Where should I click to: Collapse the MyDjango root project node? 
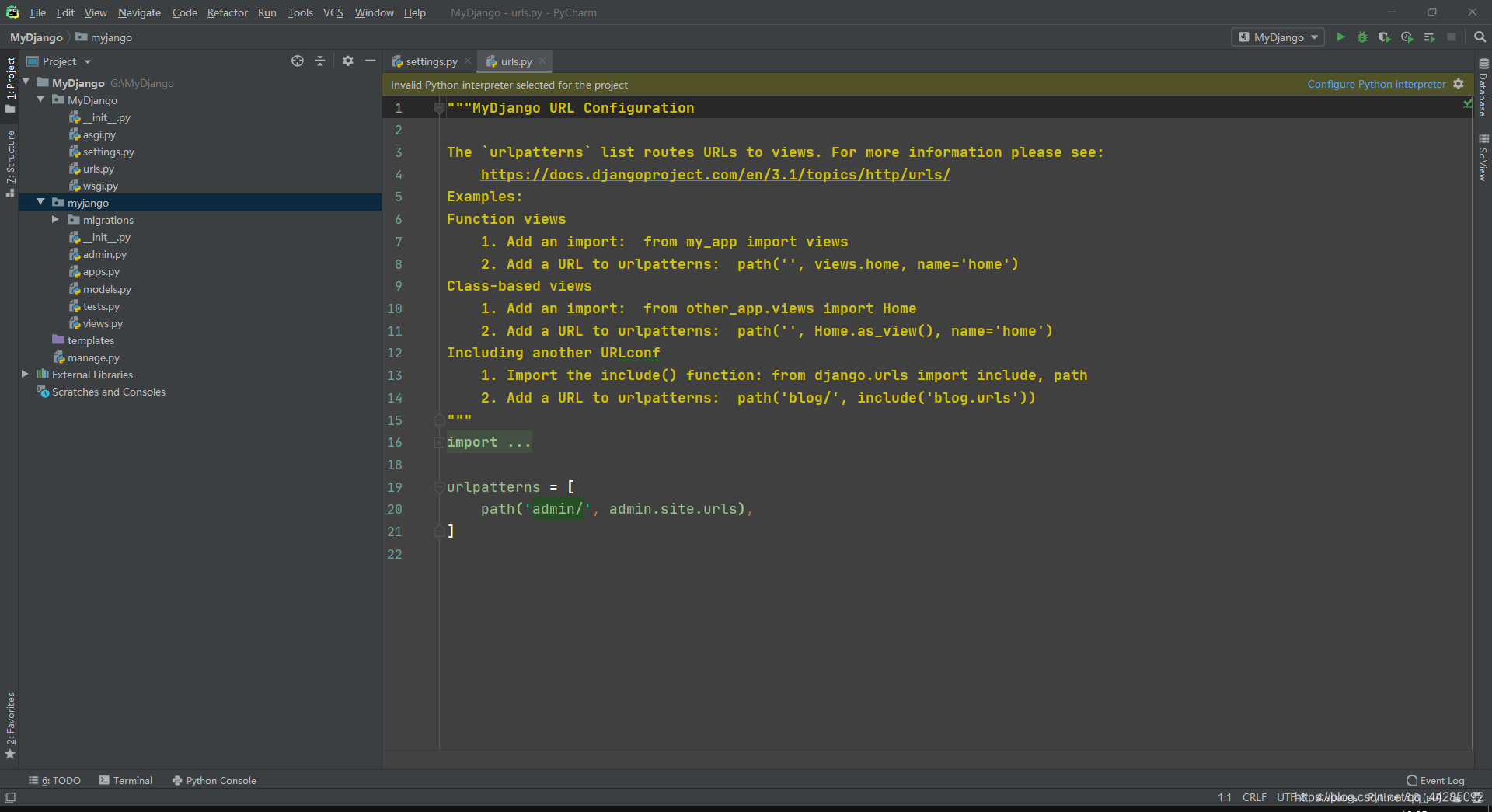point(26,82)
